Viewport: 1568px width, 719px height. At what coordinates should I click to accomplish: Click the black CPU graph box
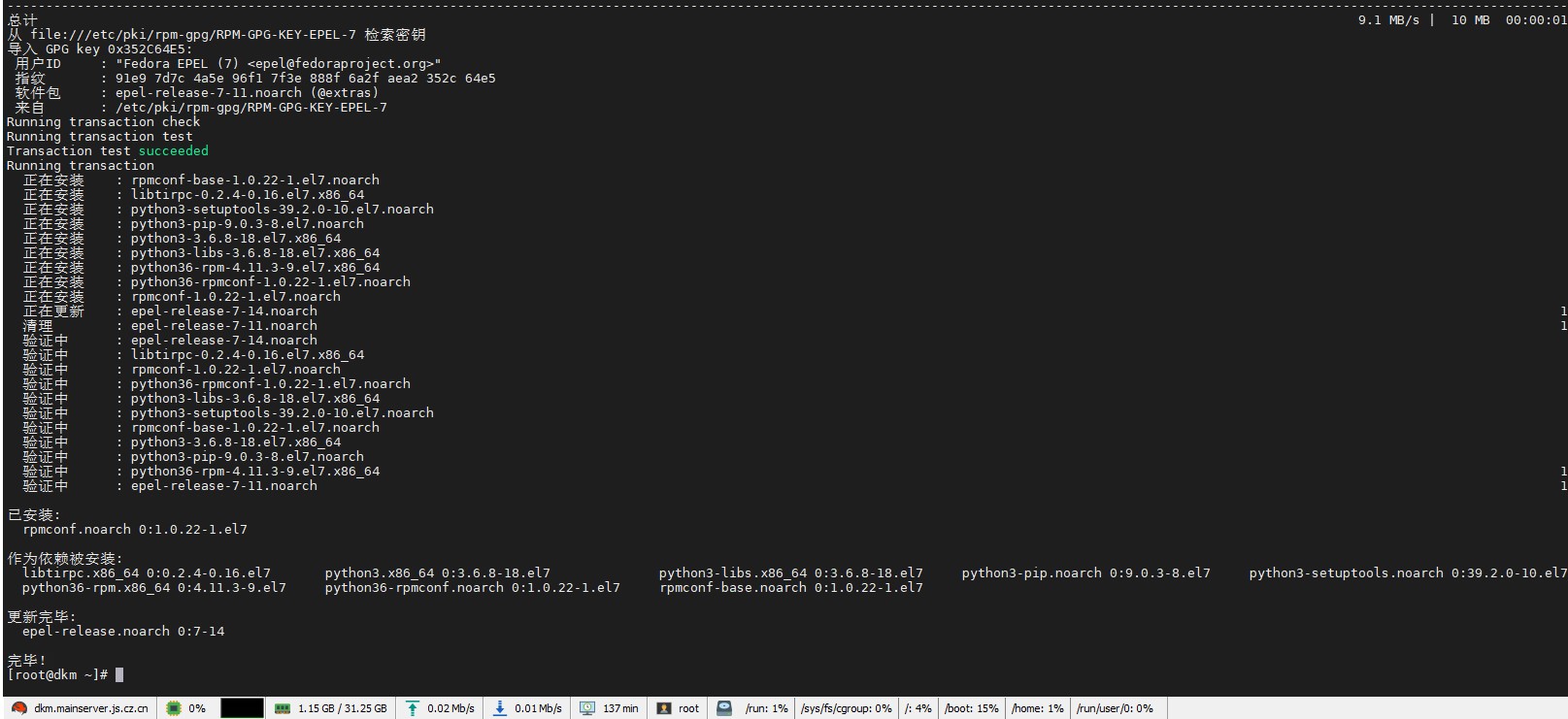(242, 708)
